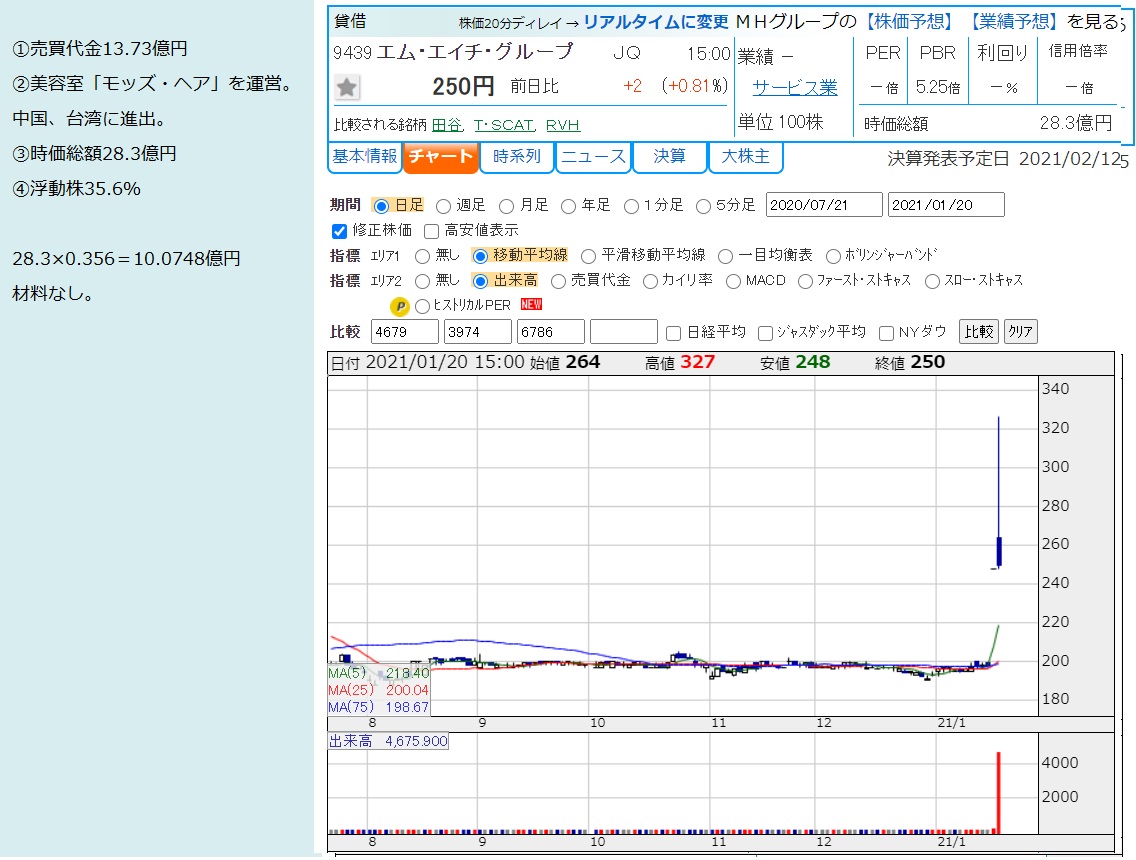Open the リアルタイムに変更 link

656,22
